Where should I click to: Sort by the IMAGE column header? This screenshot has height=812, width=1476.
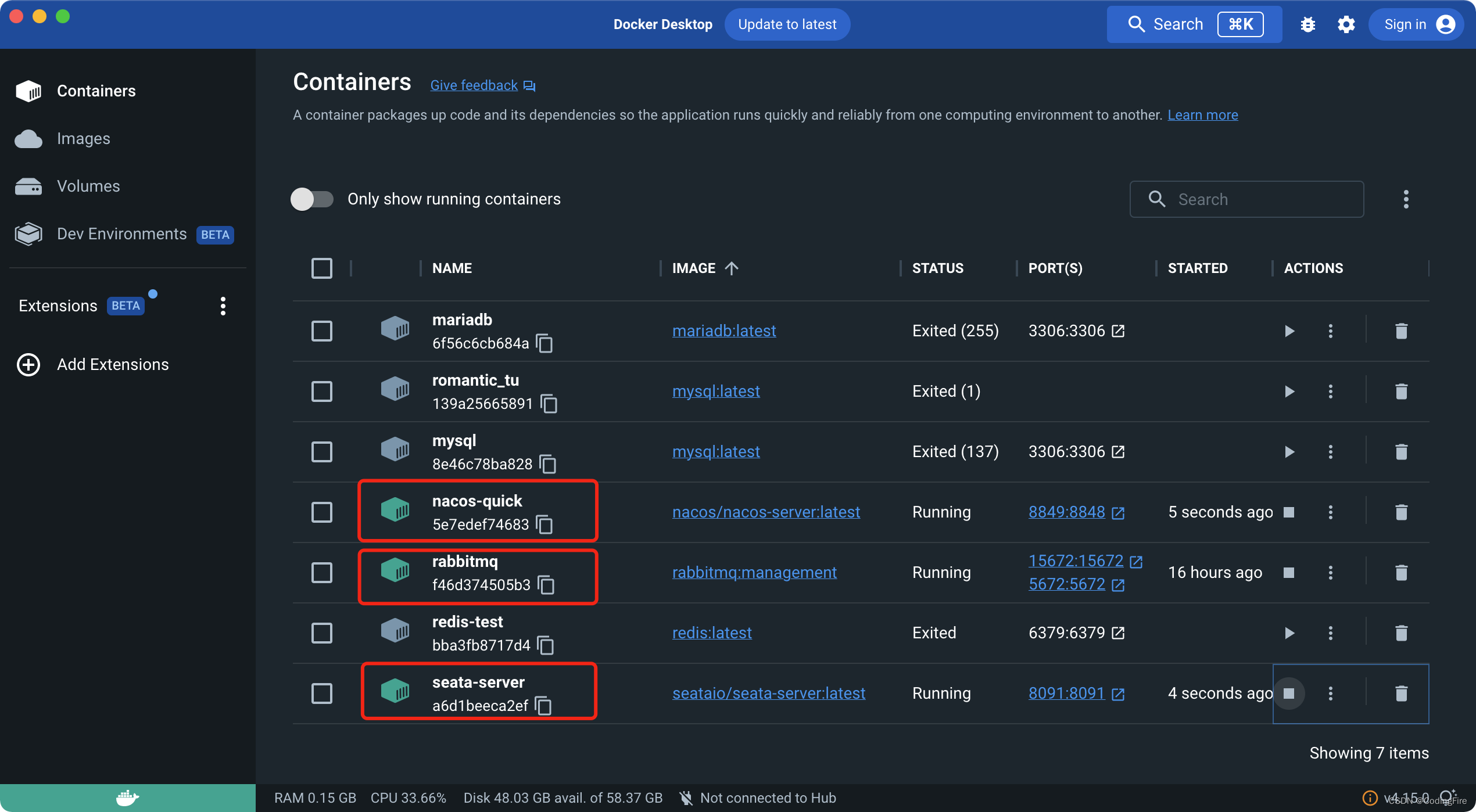click(705, 268)
